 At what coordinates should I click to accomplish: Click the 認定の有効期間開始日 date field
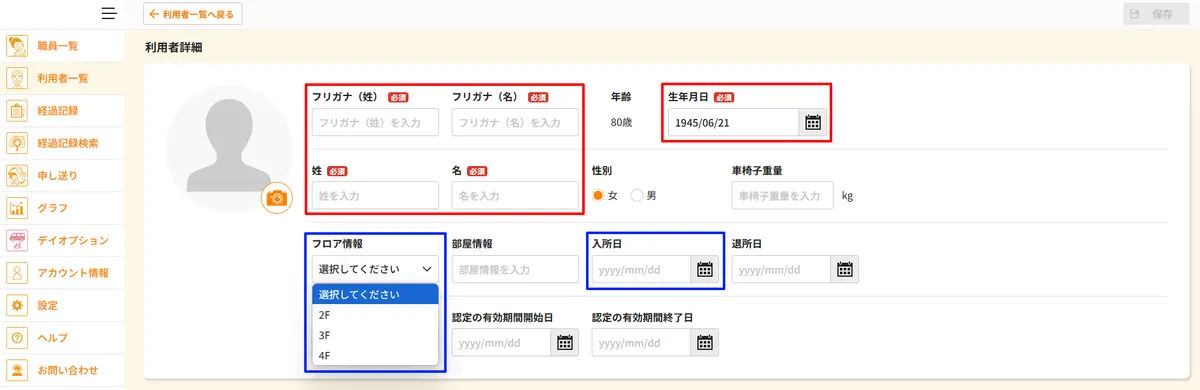(x=501, y=342)
